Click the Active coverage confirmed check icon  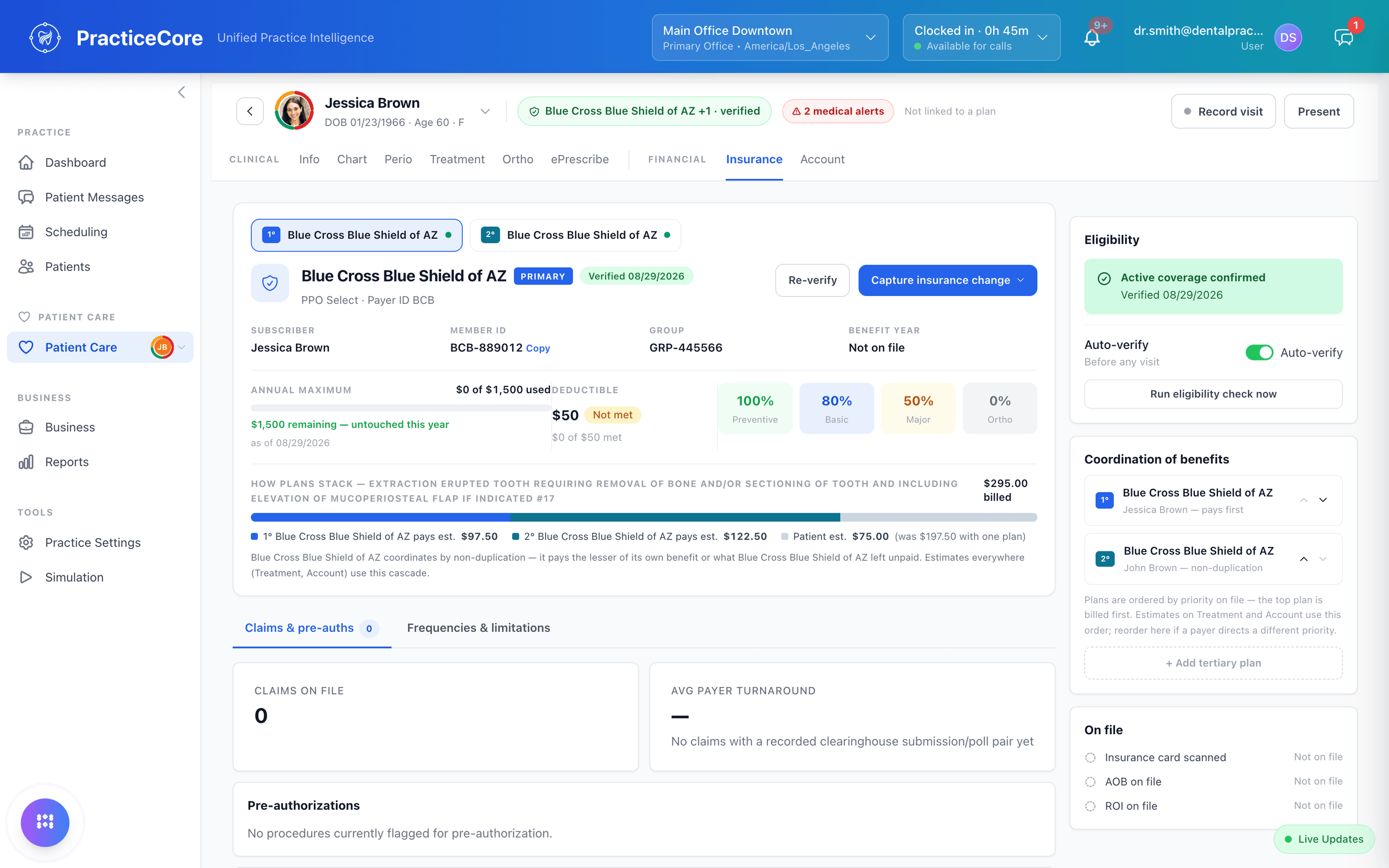click(x=1103, y=278)
